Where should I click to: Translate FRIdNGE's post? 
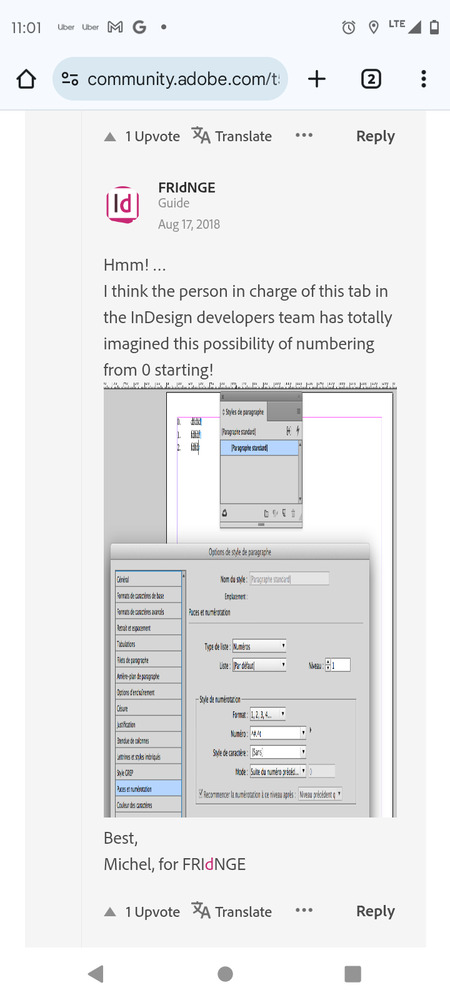click(x=232, y=912)
